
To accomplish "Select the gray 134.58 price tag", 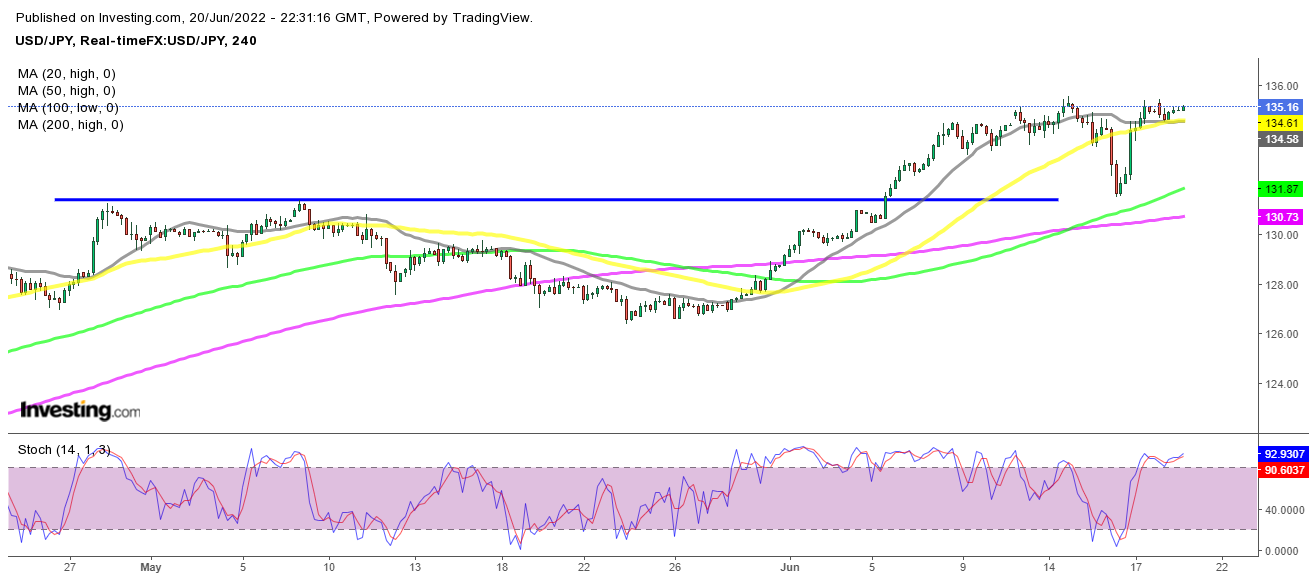I will 1281,139.
